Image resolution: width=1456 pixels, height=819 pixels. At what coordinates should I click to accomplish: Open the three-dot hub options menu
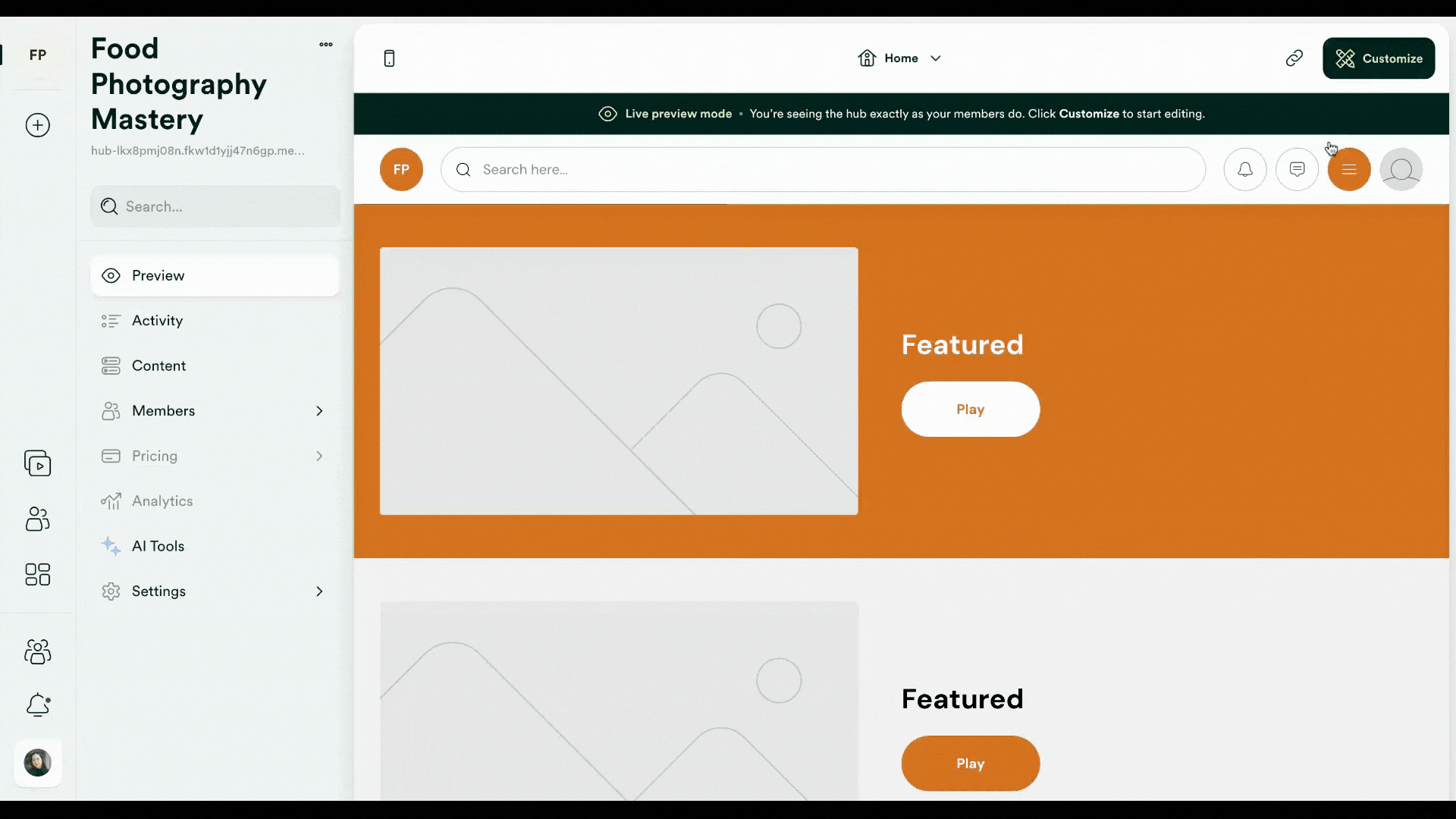pyautogui.click(x=326, y=45)
